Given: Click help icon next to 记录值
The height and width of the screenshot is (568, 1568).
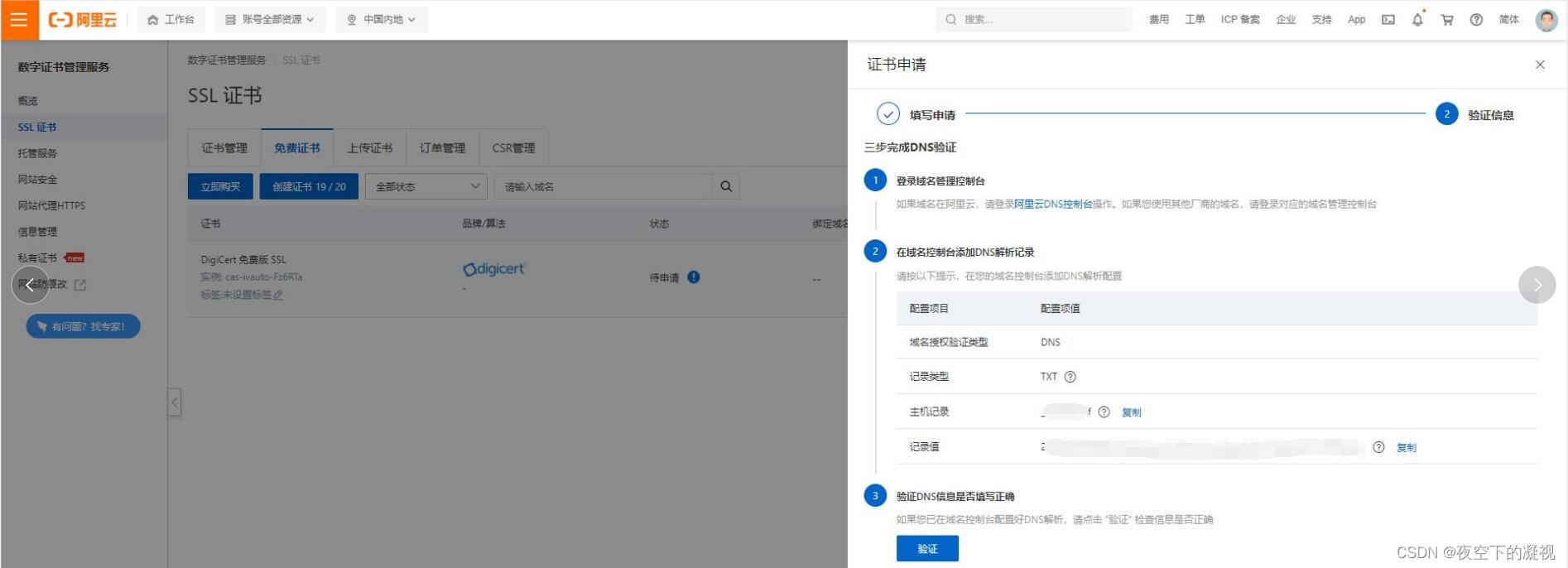Looking at the screenshot, I should 1378,447.
